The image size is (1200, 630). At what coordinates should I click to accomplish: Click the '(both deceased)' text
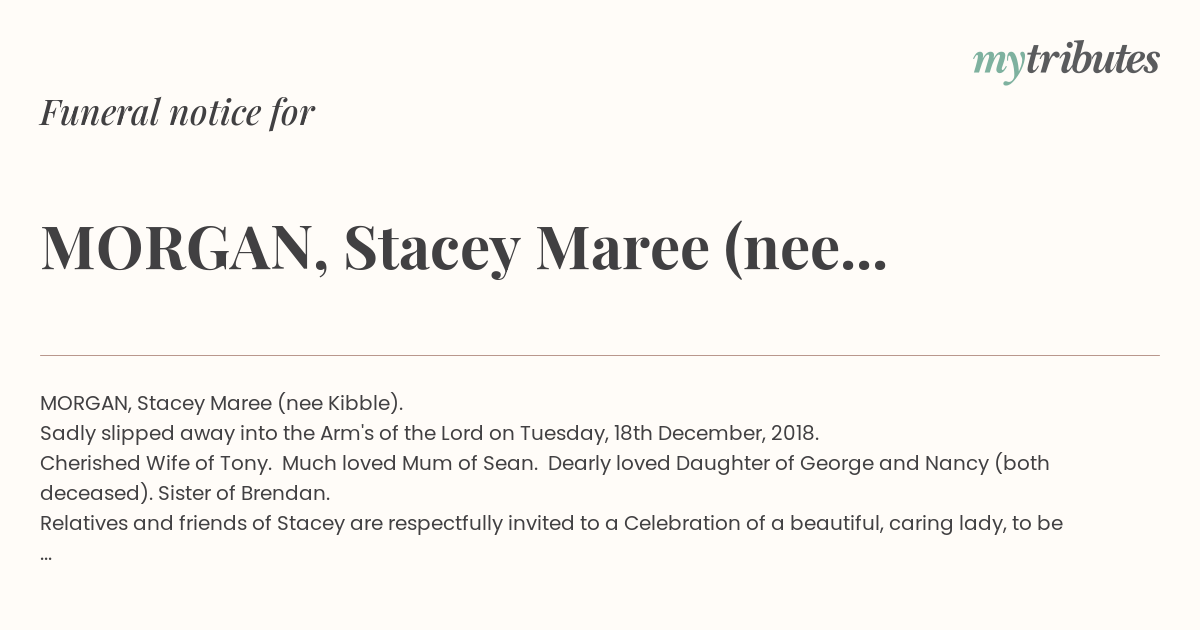pyautogui.click(x=545, y=479)
